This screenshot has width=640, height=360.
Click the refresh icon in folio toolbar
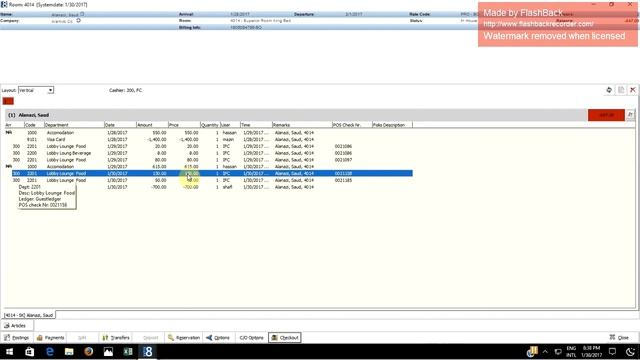pos(609,90)
